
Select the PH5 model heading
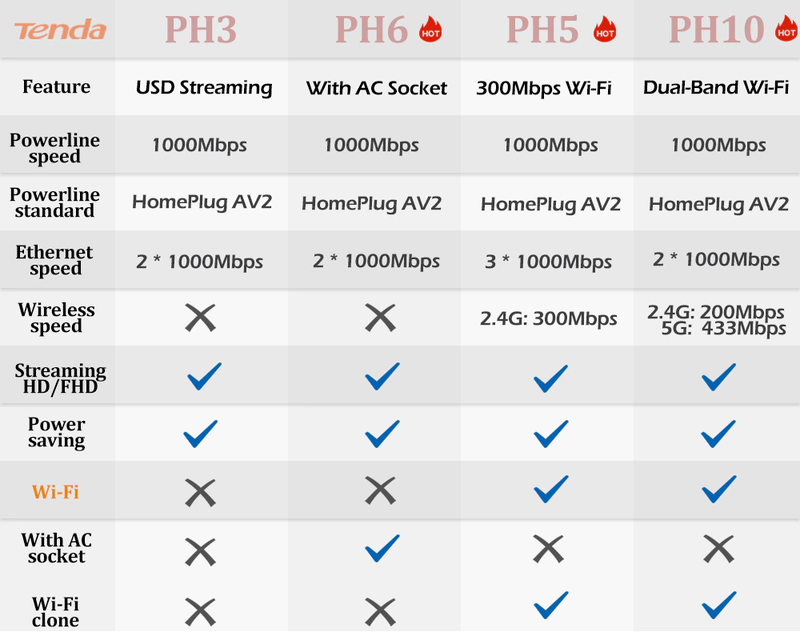tap(543, 30)
